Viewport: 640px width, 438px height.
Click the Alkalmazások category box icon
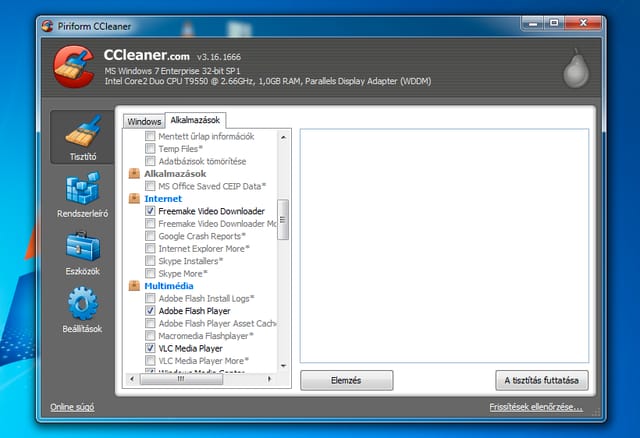tap(134, 173)
